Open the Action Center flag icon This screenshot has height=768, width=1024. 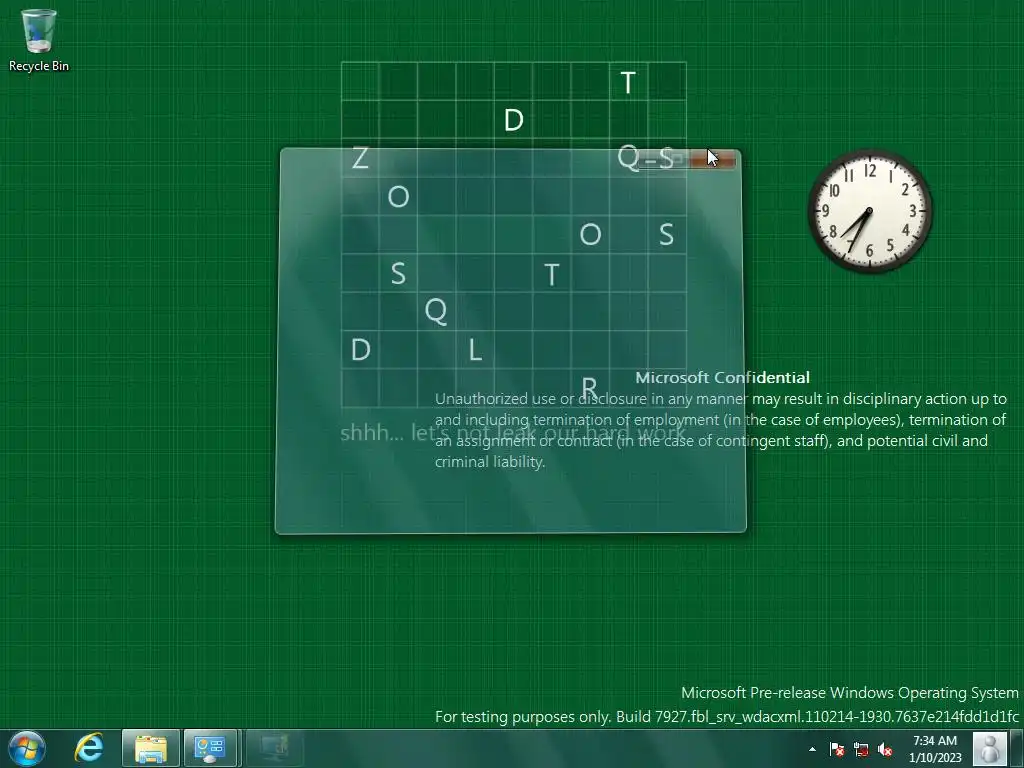tap(837, 749)
